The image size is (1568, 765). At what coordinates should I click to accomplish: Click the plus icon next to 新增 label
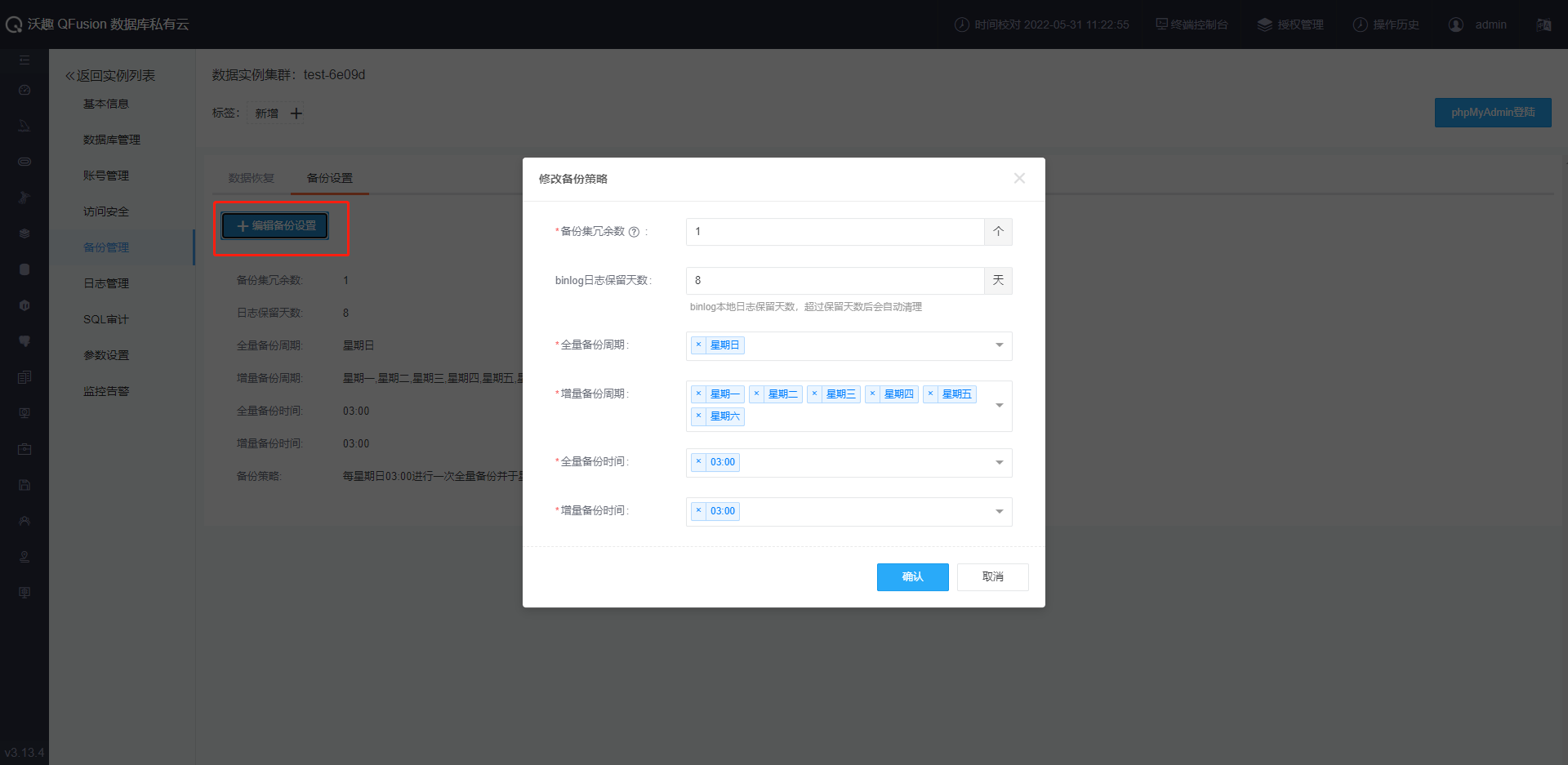pyautogui.click(x=296, y=113)
